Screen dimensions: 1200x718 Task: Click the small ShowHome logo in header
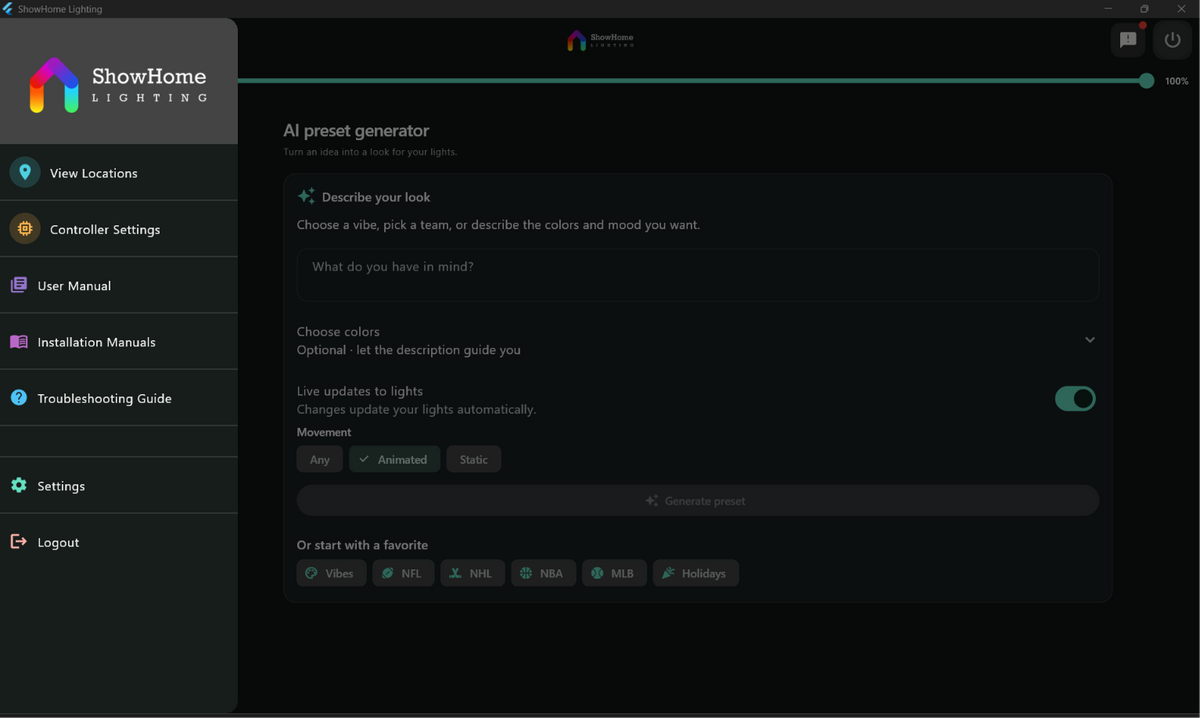point(600,40)
